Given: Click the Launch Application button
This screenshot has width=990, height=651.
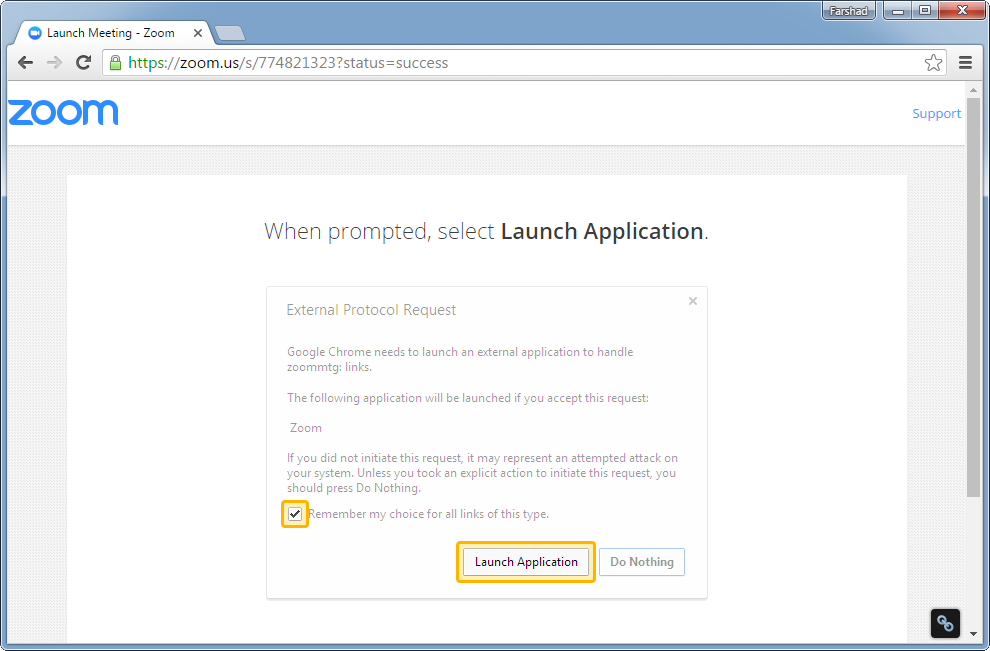Looking at the screenshot, I should pos(526,562).
